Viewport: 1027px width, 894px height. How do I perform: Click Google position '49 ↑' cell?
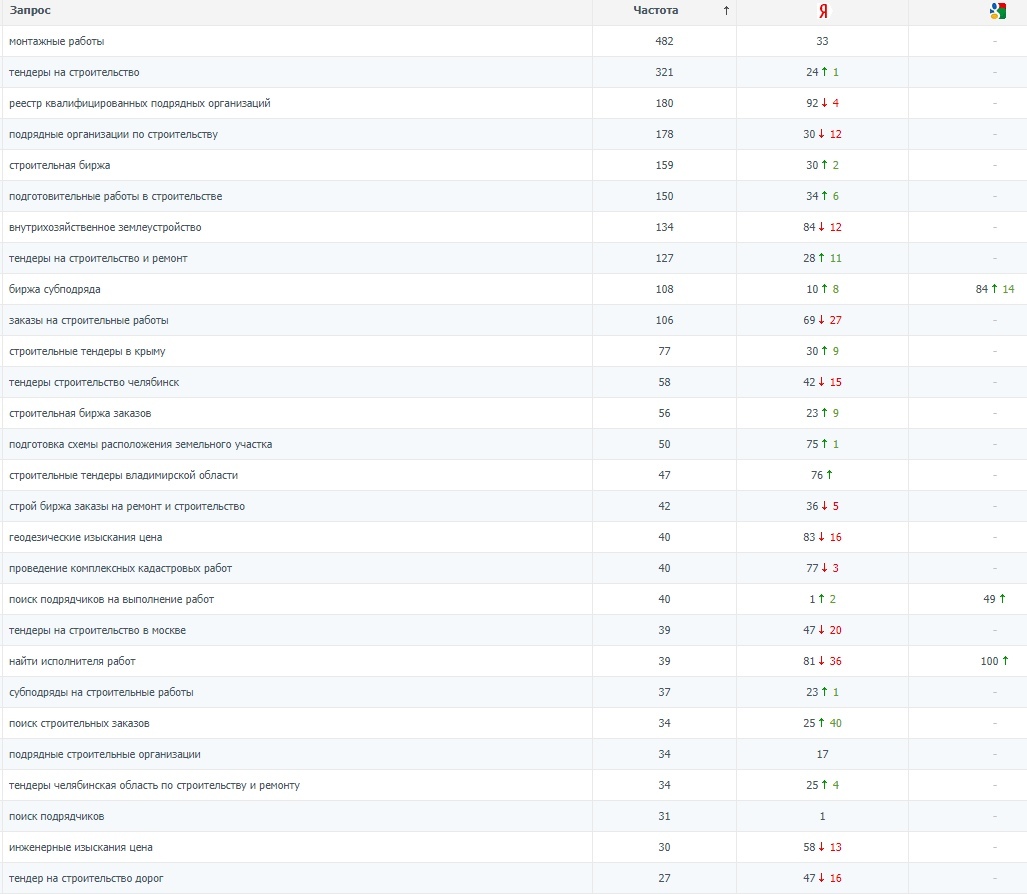[x=994, y=599]
